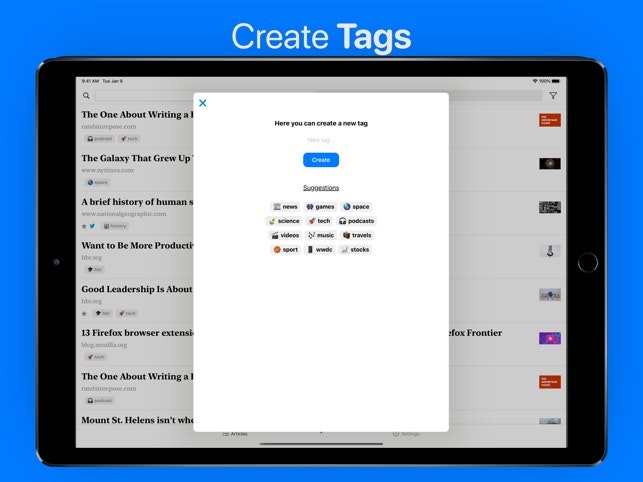Screen dimensions: 643x482
Task: Open galaxy thumbnail image
Action: tap(550, 164)
